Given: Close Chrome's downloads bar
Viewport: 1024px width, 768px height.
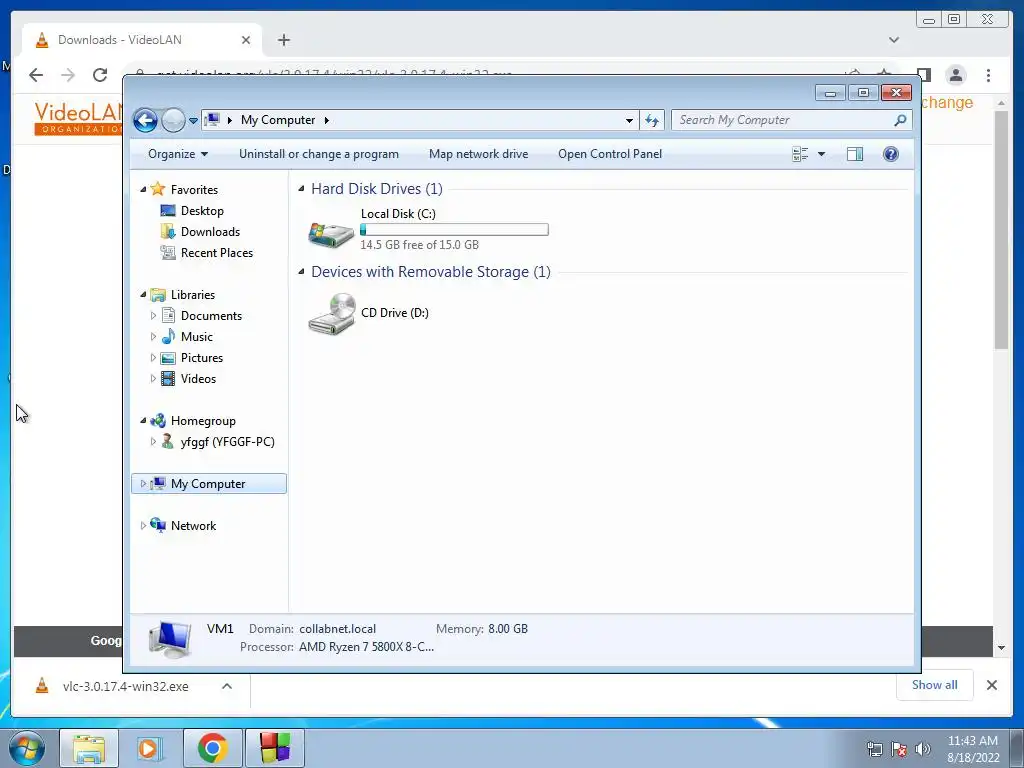Looking at the screenshot, I should coord(991,685).
